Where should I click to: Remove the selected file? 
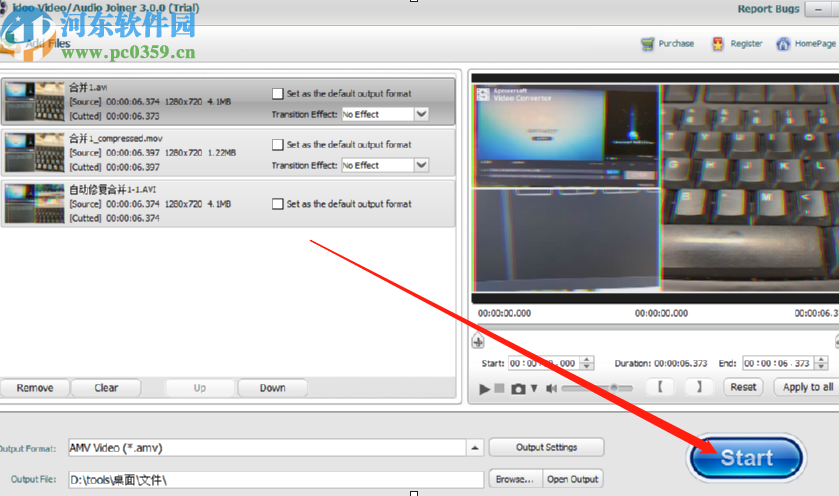click(35, 388)
